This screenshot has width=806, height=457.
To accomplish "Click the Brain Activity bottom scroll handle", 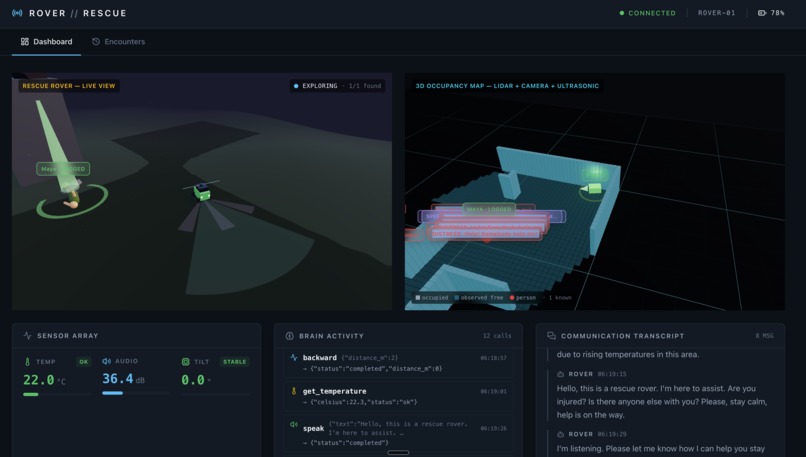I will tap(398, 453).
